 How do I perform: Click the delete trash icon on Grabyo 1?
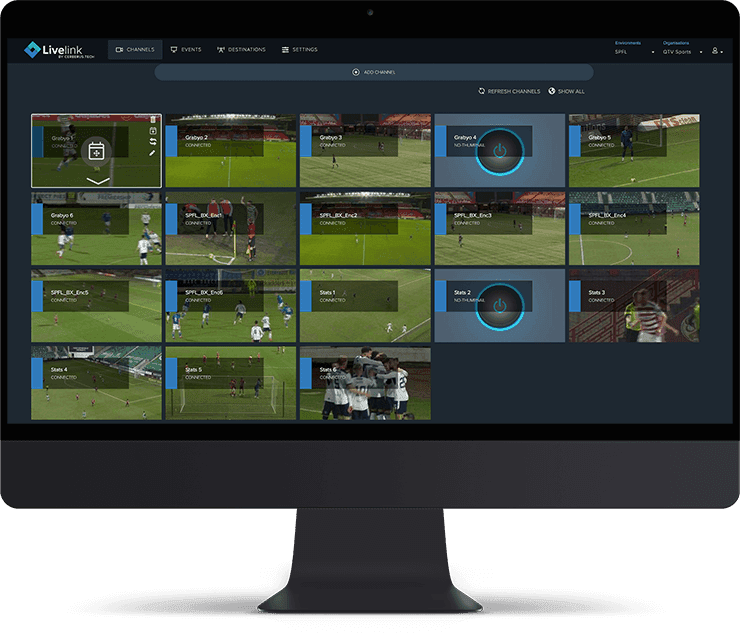(153, 119)
